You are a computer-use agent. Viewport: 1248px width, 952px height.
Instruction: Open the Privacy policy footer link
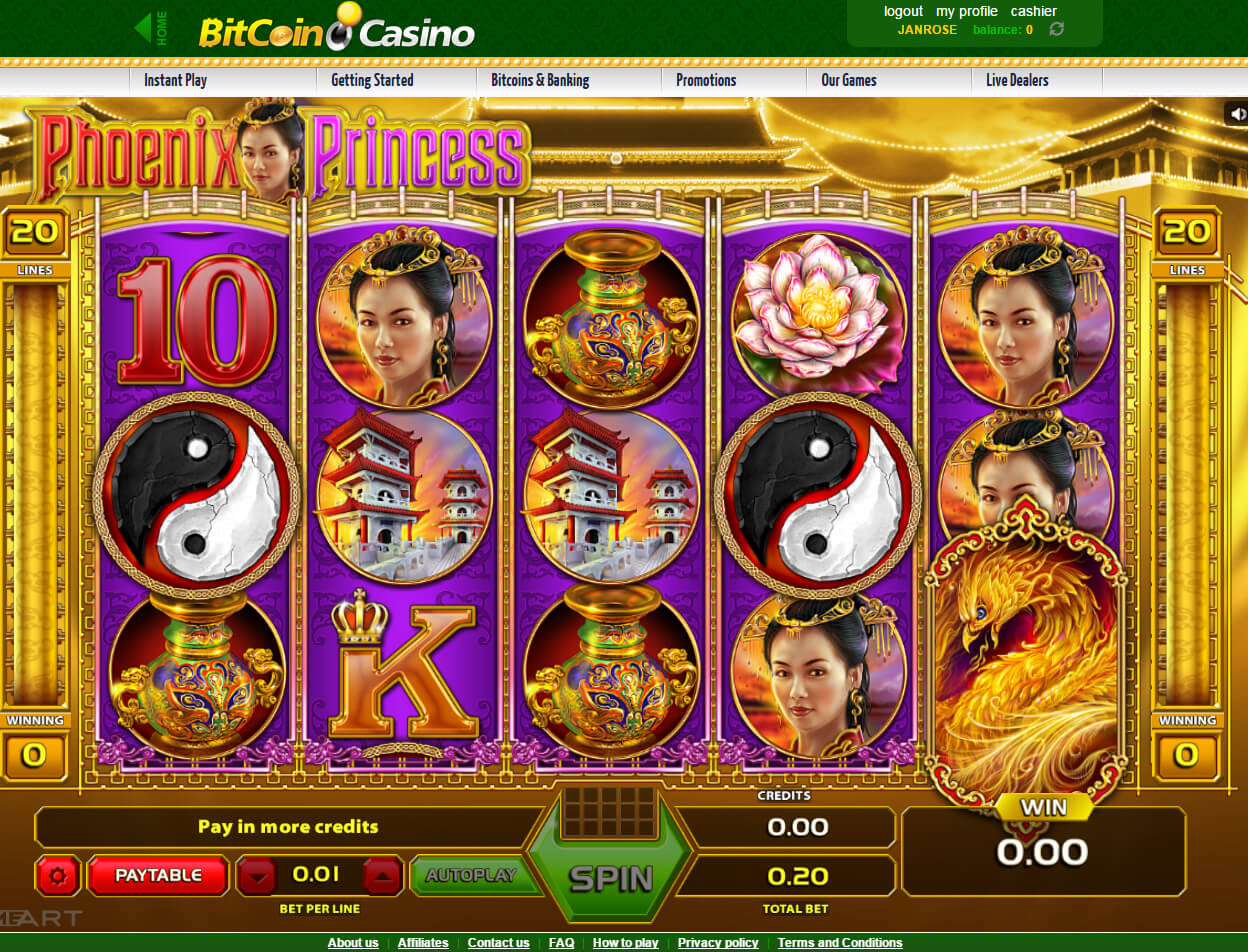coord(718,942)
